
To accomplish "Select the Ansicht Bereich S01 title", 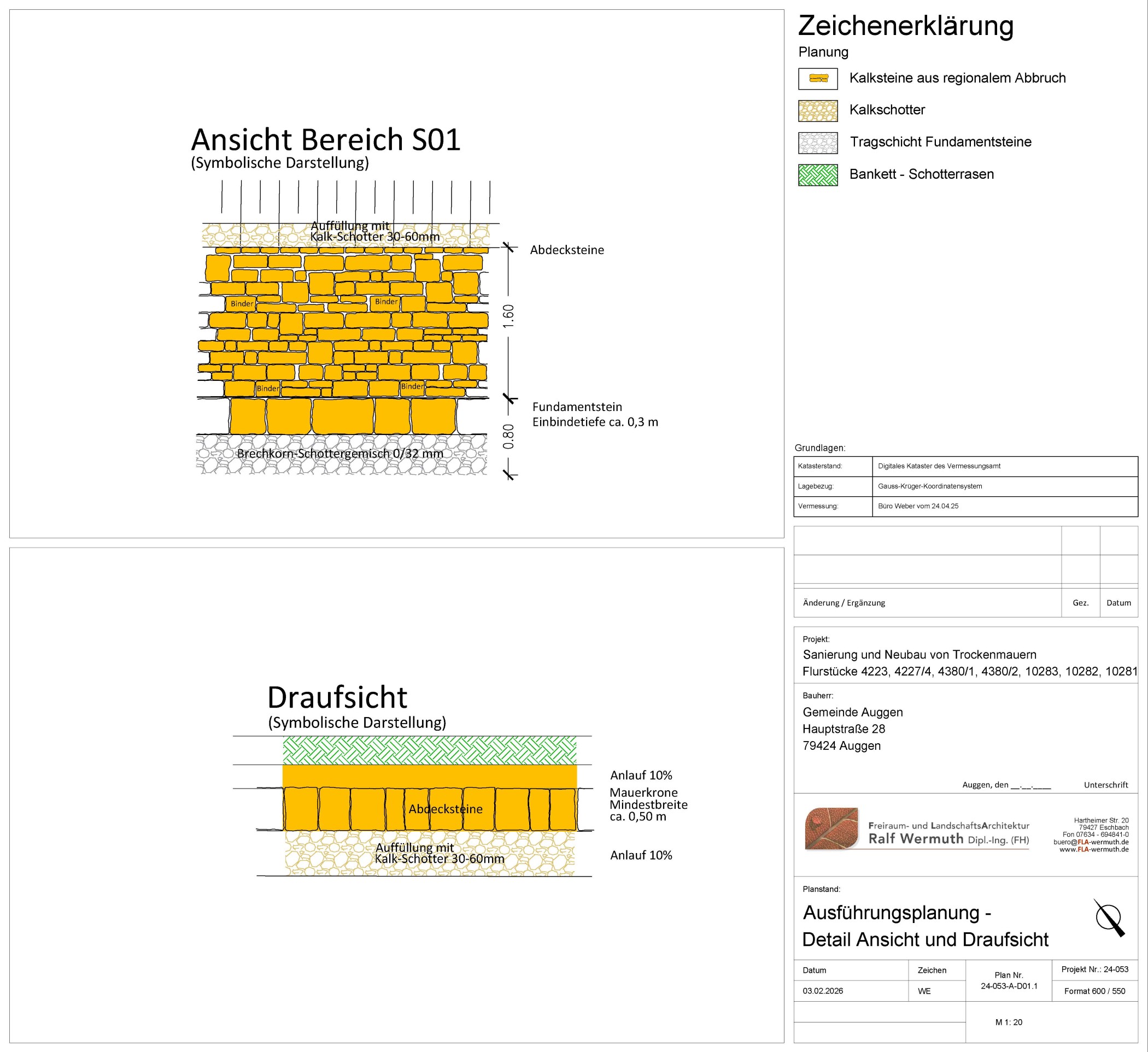I will [325, 139].
